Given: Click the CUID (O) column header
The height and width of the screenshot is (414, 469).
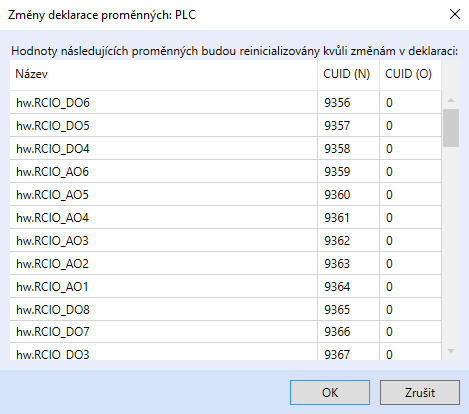Looking at the screenshot, I should tap(410, 74).
